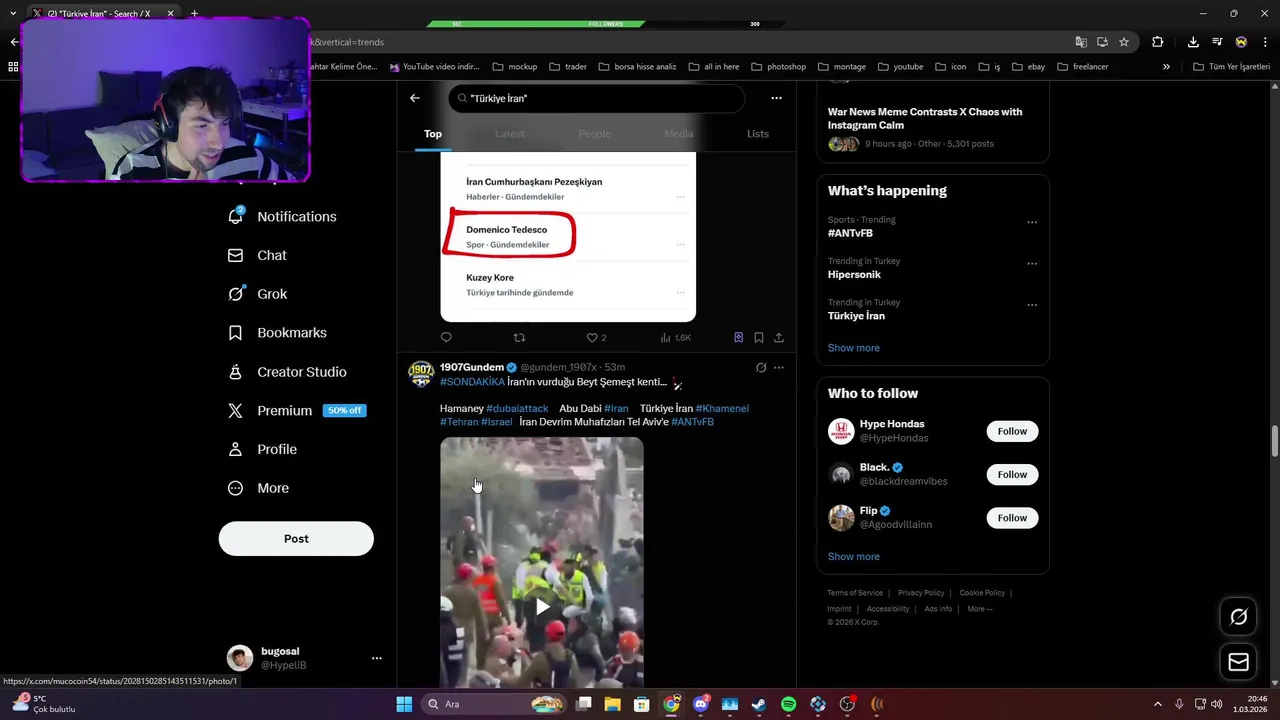The height and width of the screenshot is (720, 1280).
Task: Open Premium from the sidebar
Action: [x=296, y=411]
